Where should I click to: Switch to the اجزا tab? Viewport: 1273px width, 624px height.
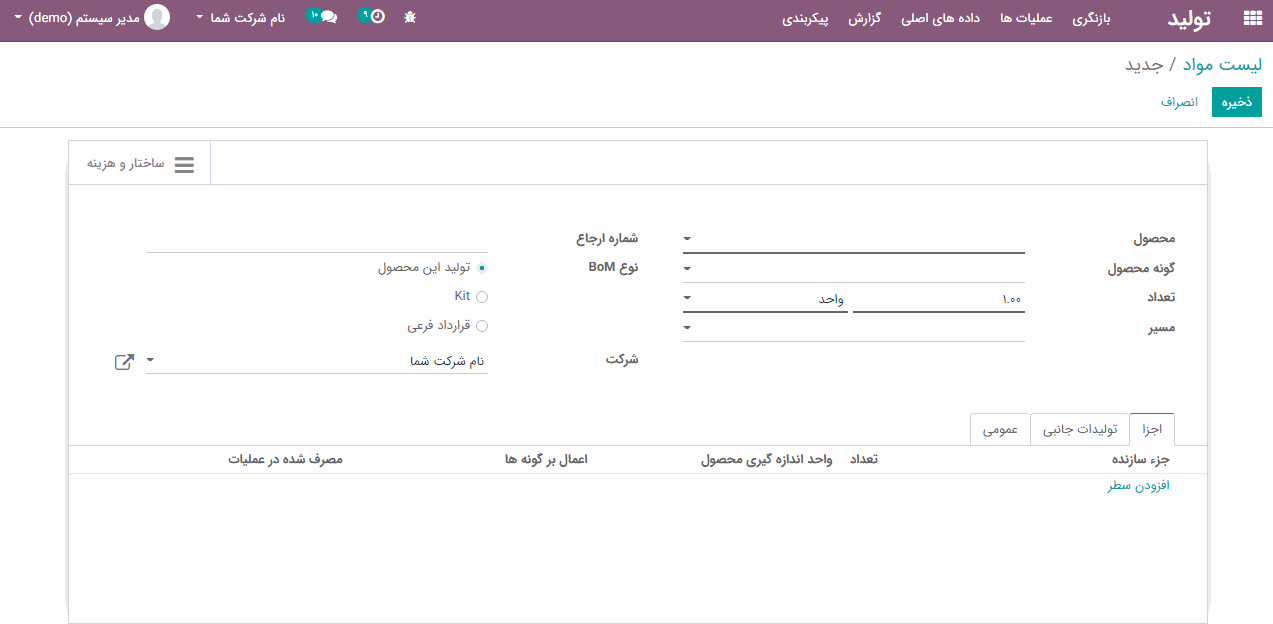1152,429
